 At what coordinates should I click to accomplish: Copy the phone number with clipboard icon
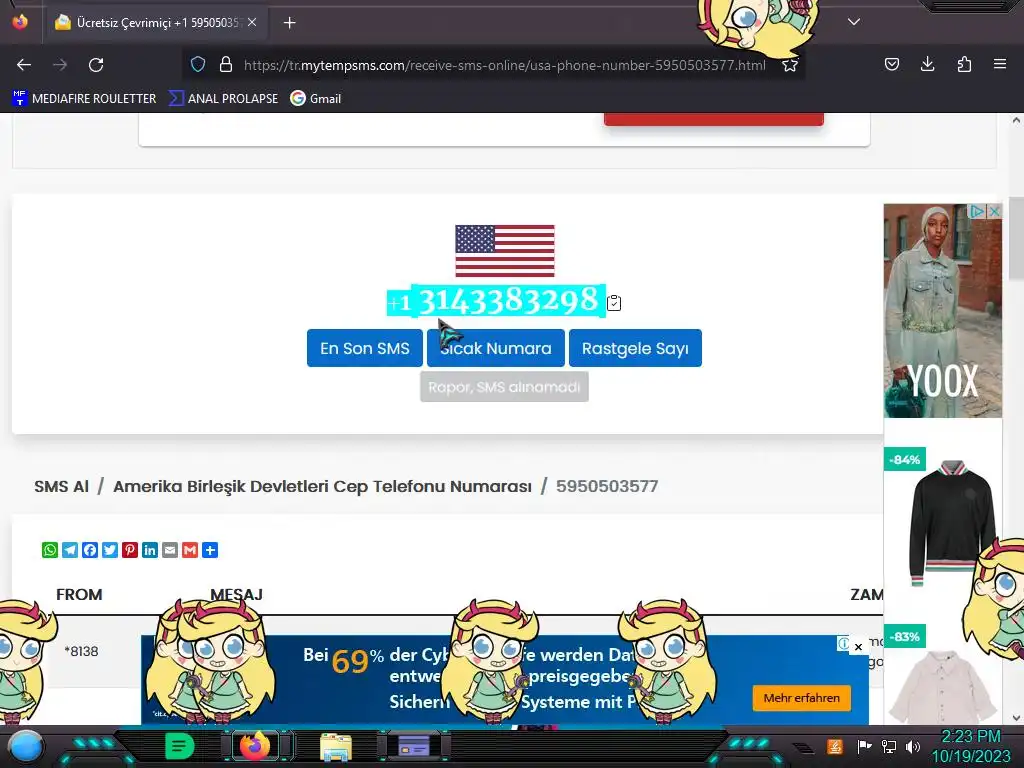point(614,303)
